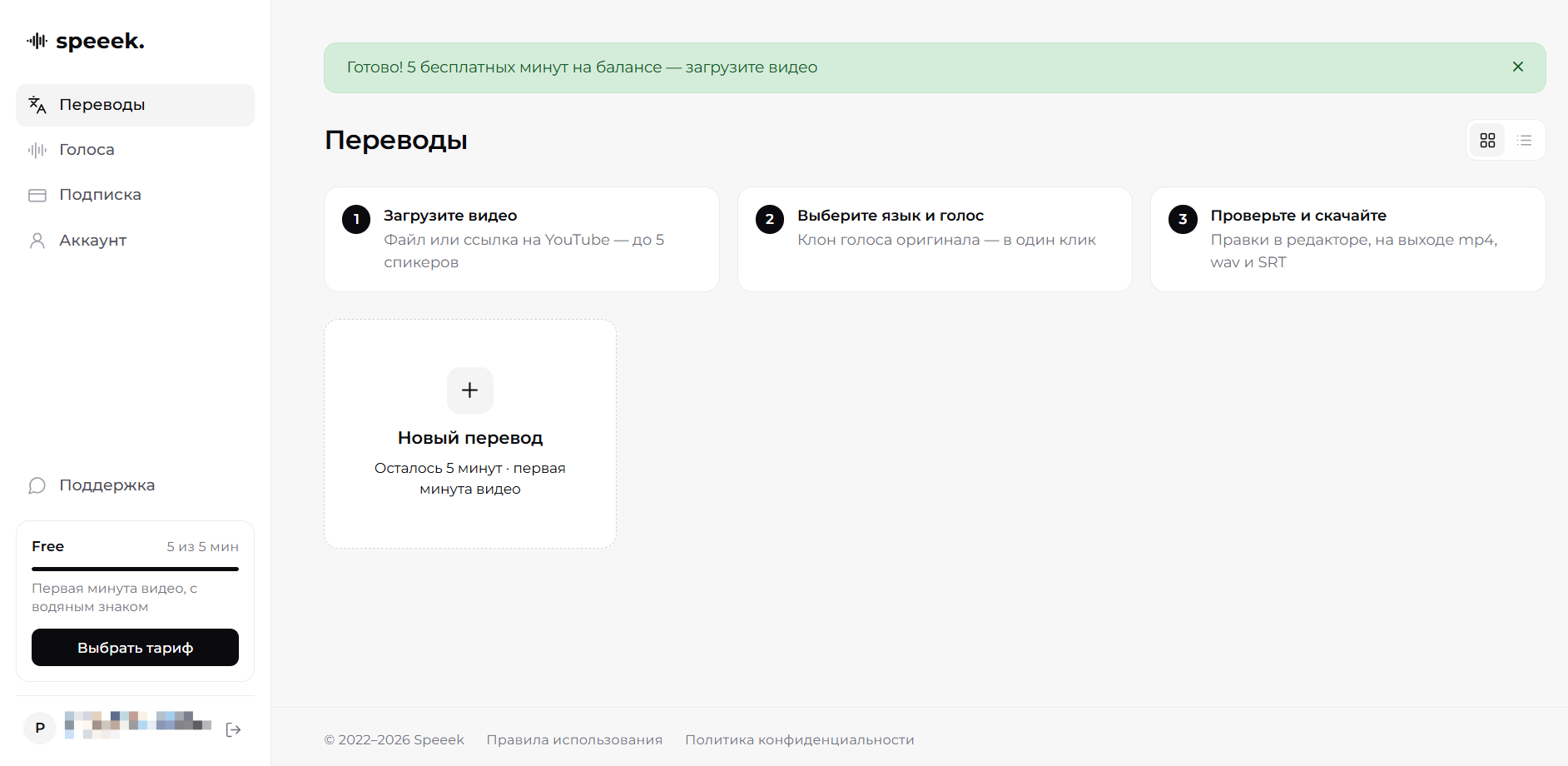The width and height of the screenshot is (1568, 766).
Task: Click the plus icon for new translation
Action: 470,390
